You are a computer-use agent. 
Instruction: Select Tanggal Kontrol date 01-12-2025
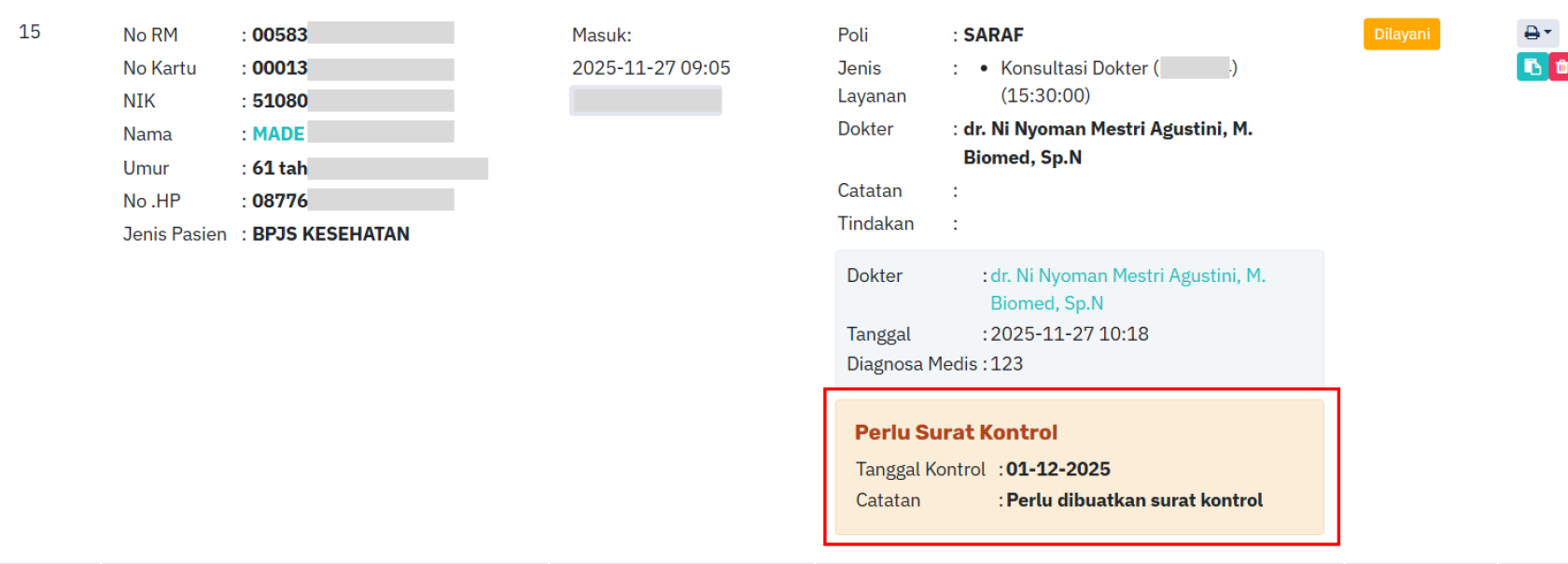point(1057,470)
